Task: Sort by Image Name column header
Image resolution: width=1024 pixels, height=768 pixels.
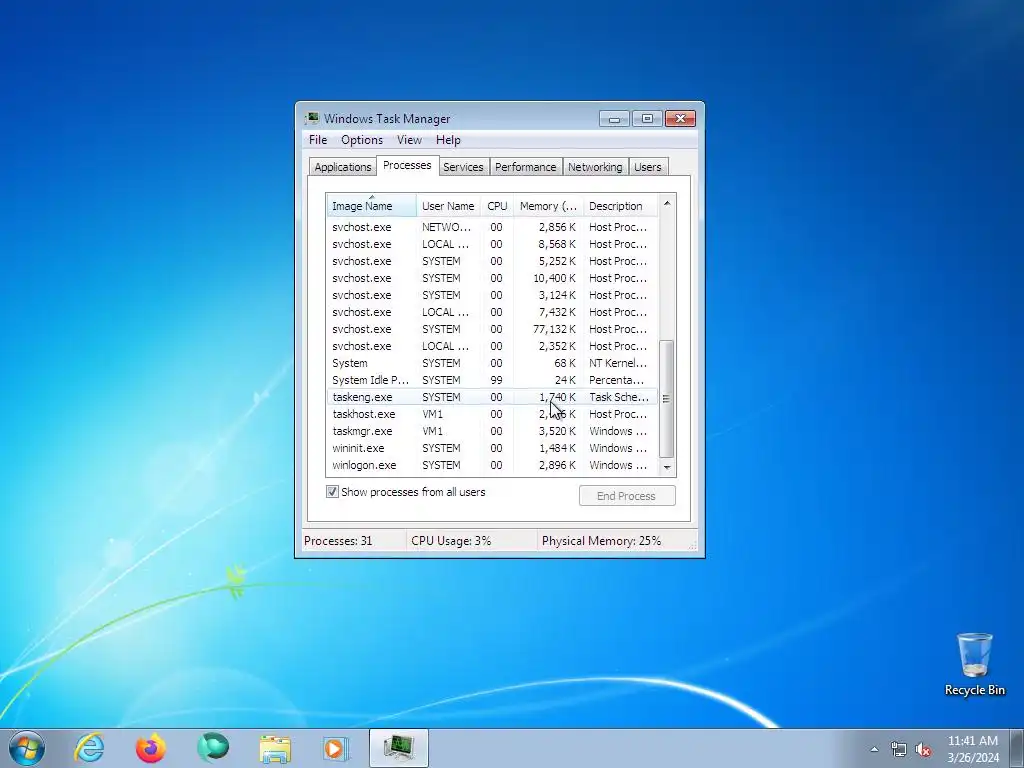Action: (x=371, y=206)
